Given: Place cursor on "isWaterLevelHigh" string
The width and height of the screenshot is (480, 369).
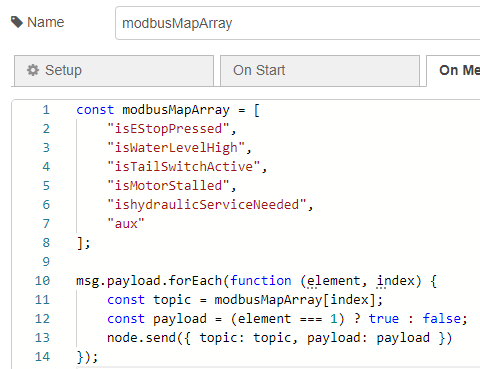Looking at the screenshot, I should (x=176, y=148).
